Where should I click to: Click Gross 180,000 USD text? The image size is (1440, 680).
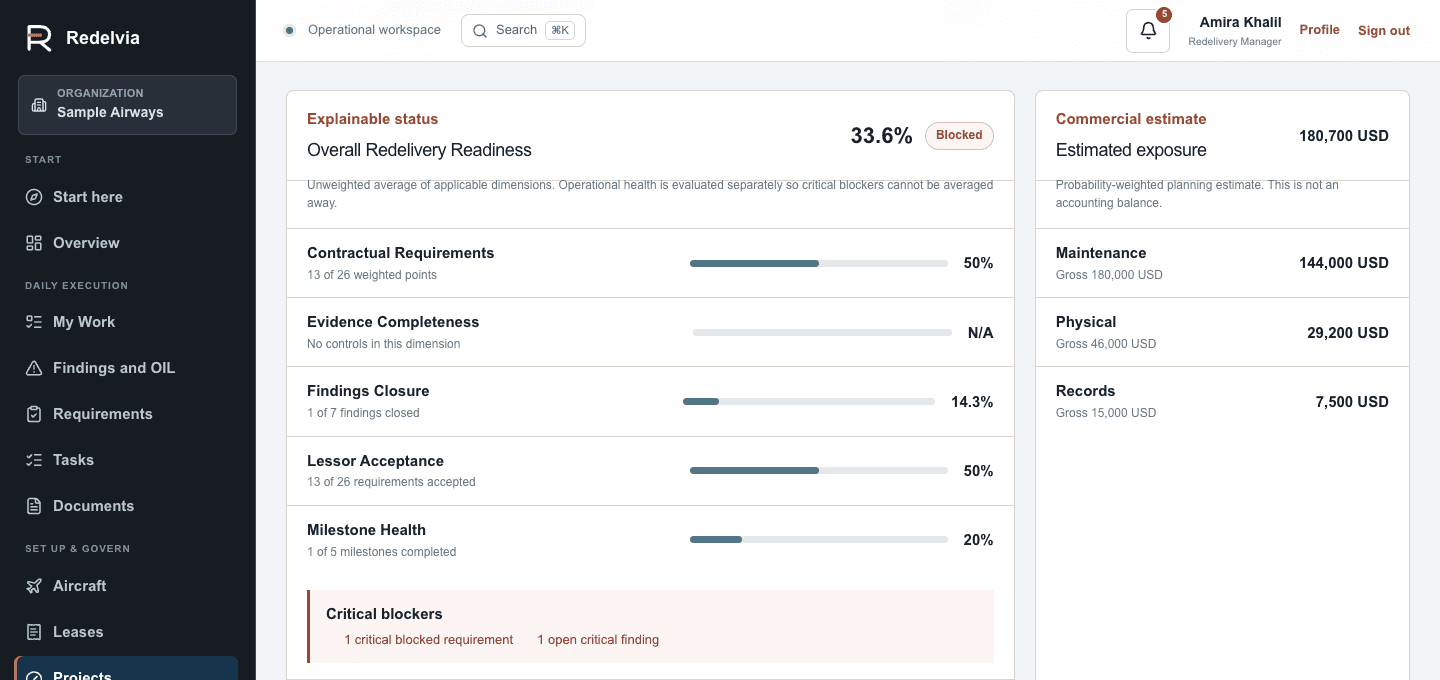[1109, 275]
